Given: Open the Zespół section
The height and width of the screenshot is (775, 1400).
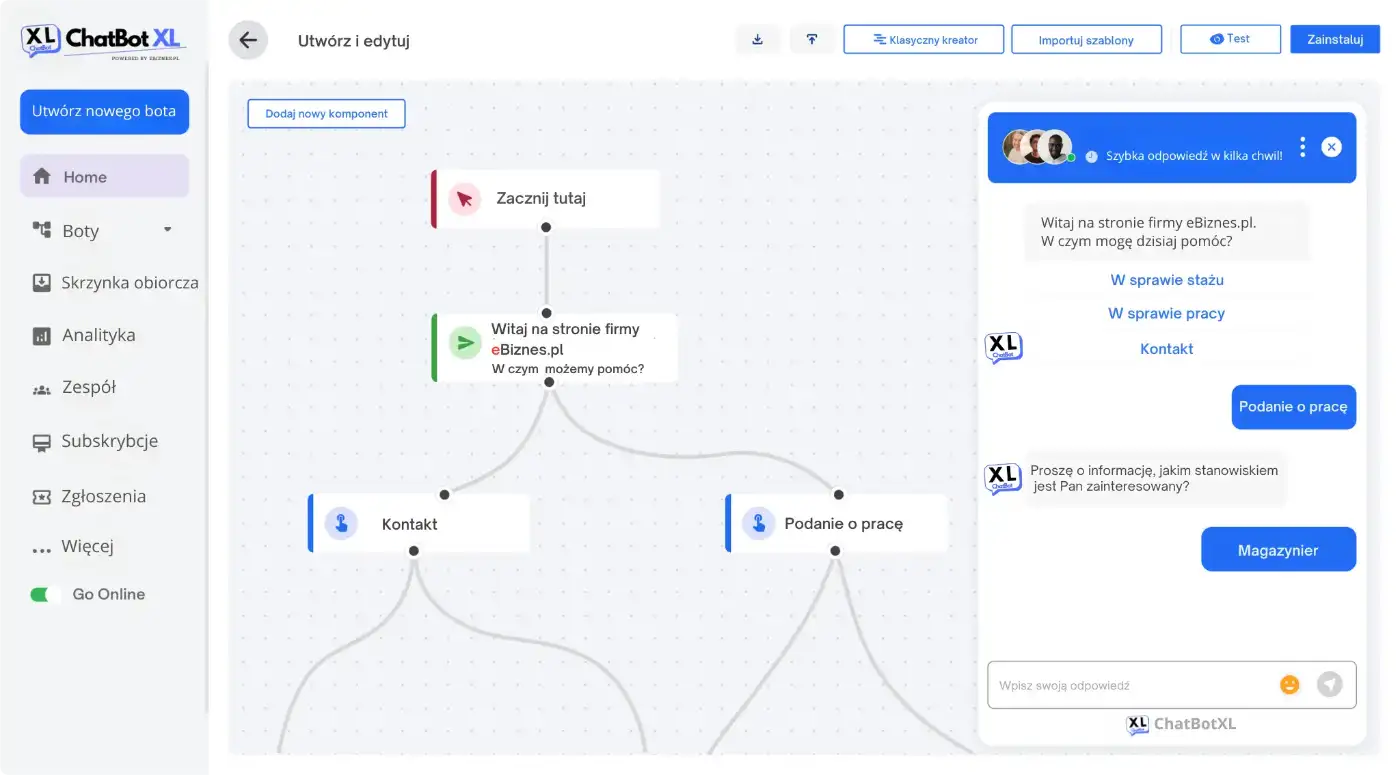Looking at the screenshot, I should point(88,388).
